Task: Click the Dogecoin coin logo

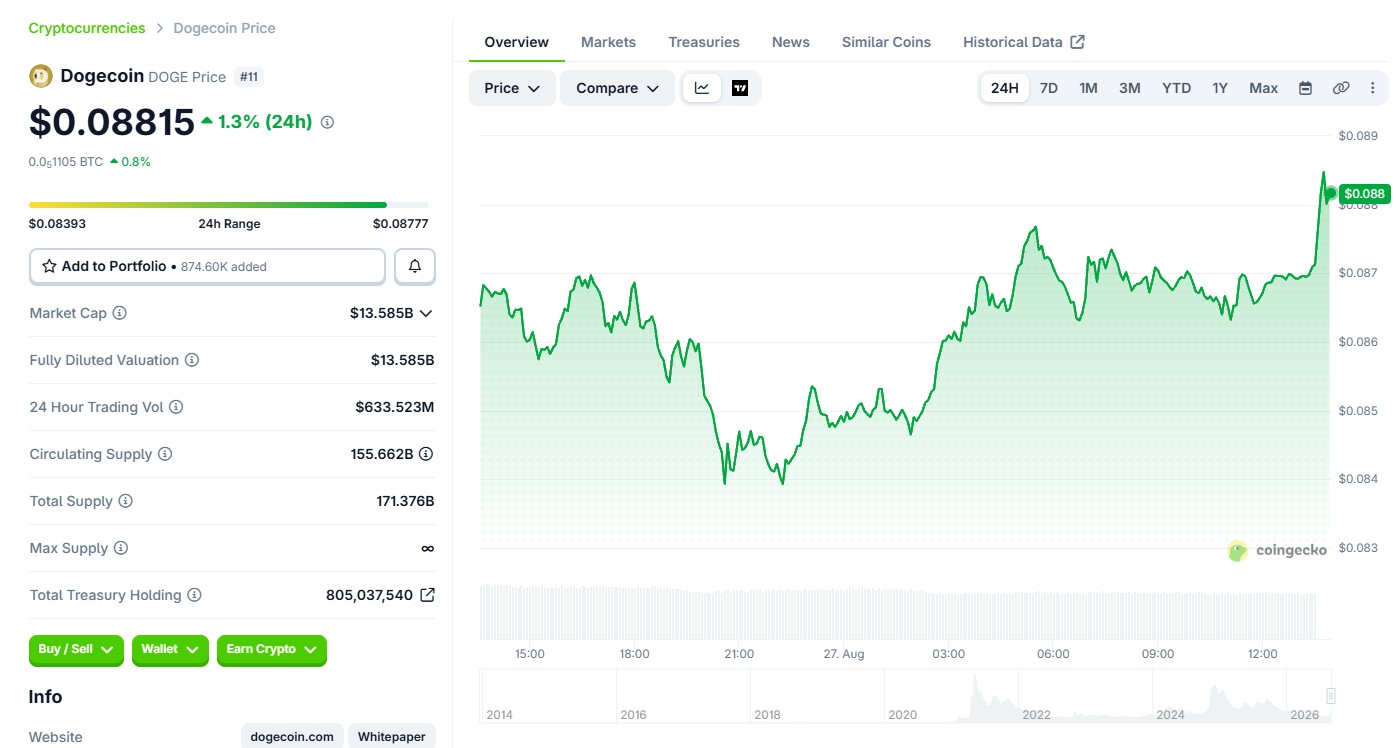Action: 41,76
